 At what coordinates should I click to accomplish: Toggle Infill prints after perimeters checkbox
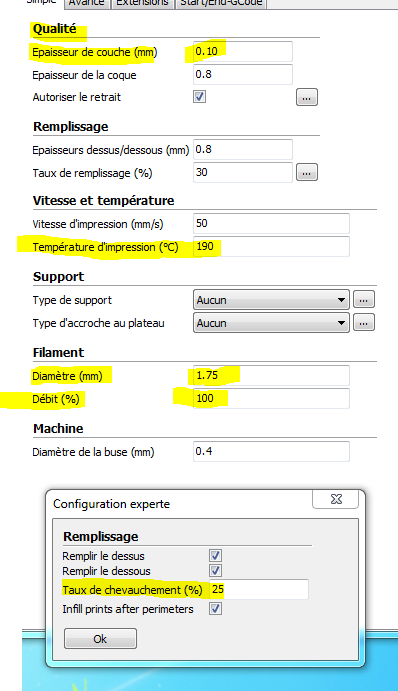[x=216, y=609]
